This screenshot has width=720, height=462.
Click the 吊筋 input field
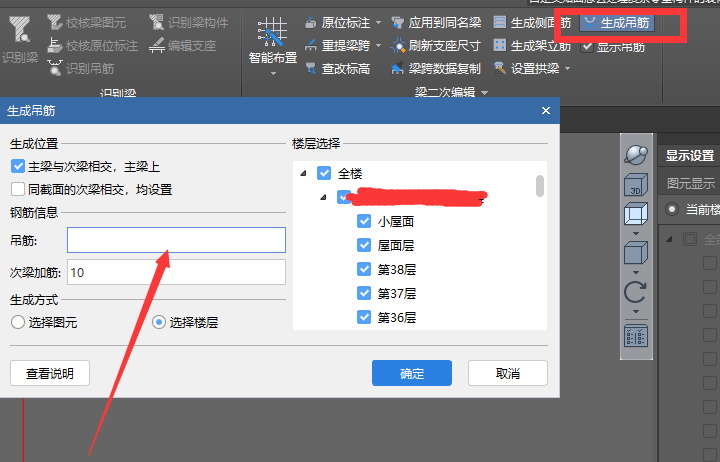click(x=176, y=240)
